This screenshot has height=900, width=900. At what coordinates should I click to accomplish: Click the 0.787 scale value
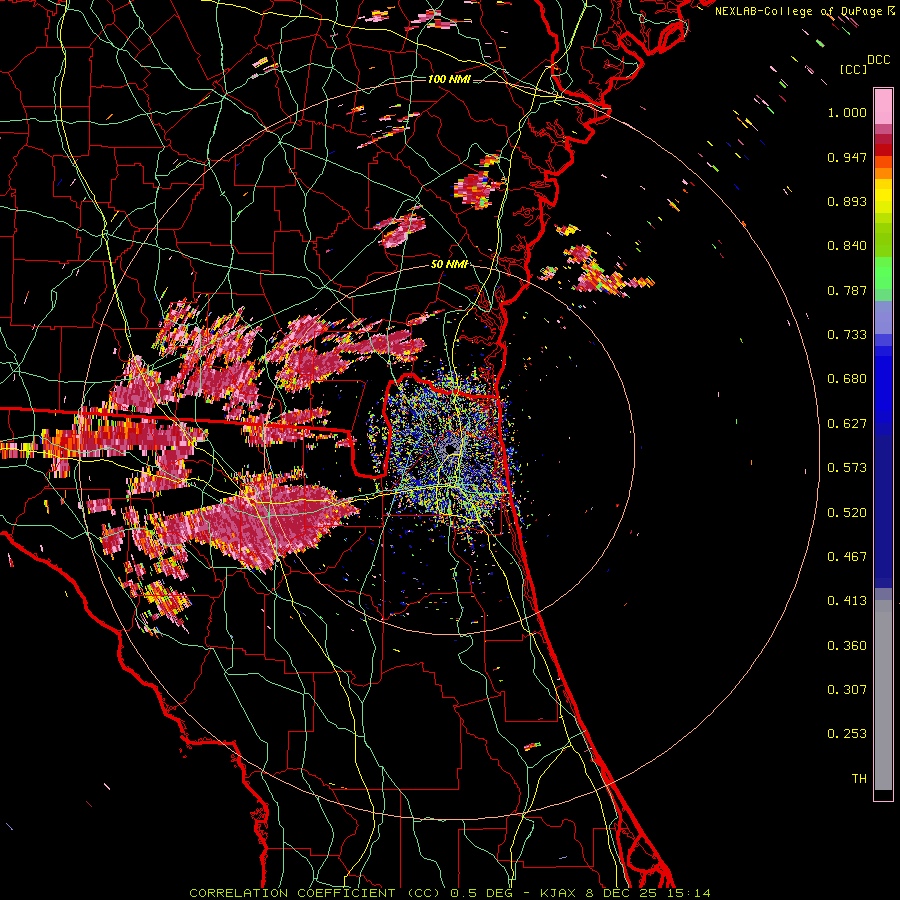(x=847, y=290)
